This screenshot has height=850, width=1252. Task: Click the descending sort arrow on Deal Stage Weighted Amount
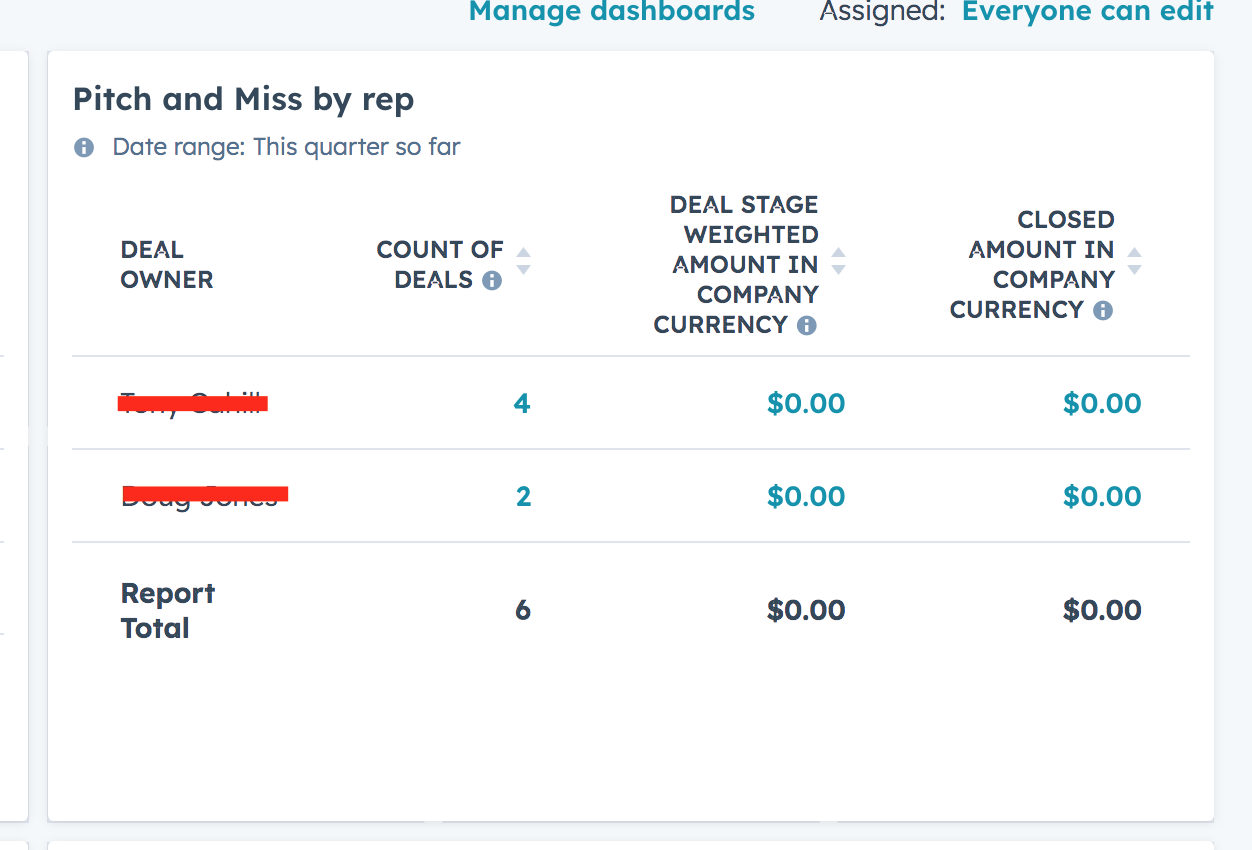(x=838, y=271)
